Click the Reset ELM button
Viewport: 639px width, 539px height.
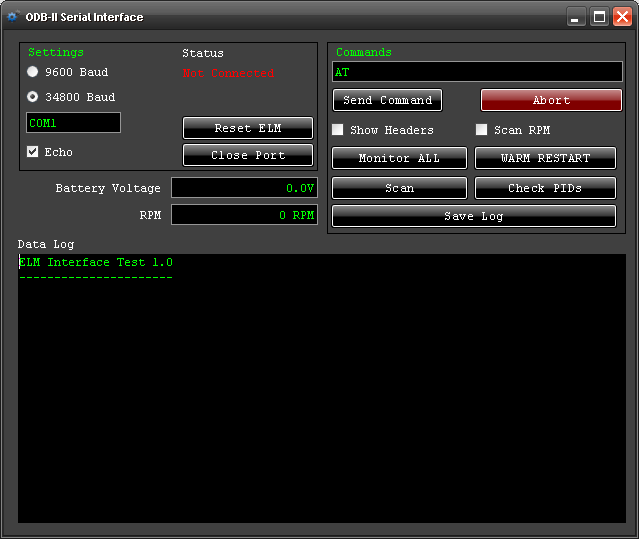[248, 128]
